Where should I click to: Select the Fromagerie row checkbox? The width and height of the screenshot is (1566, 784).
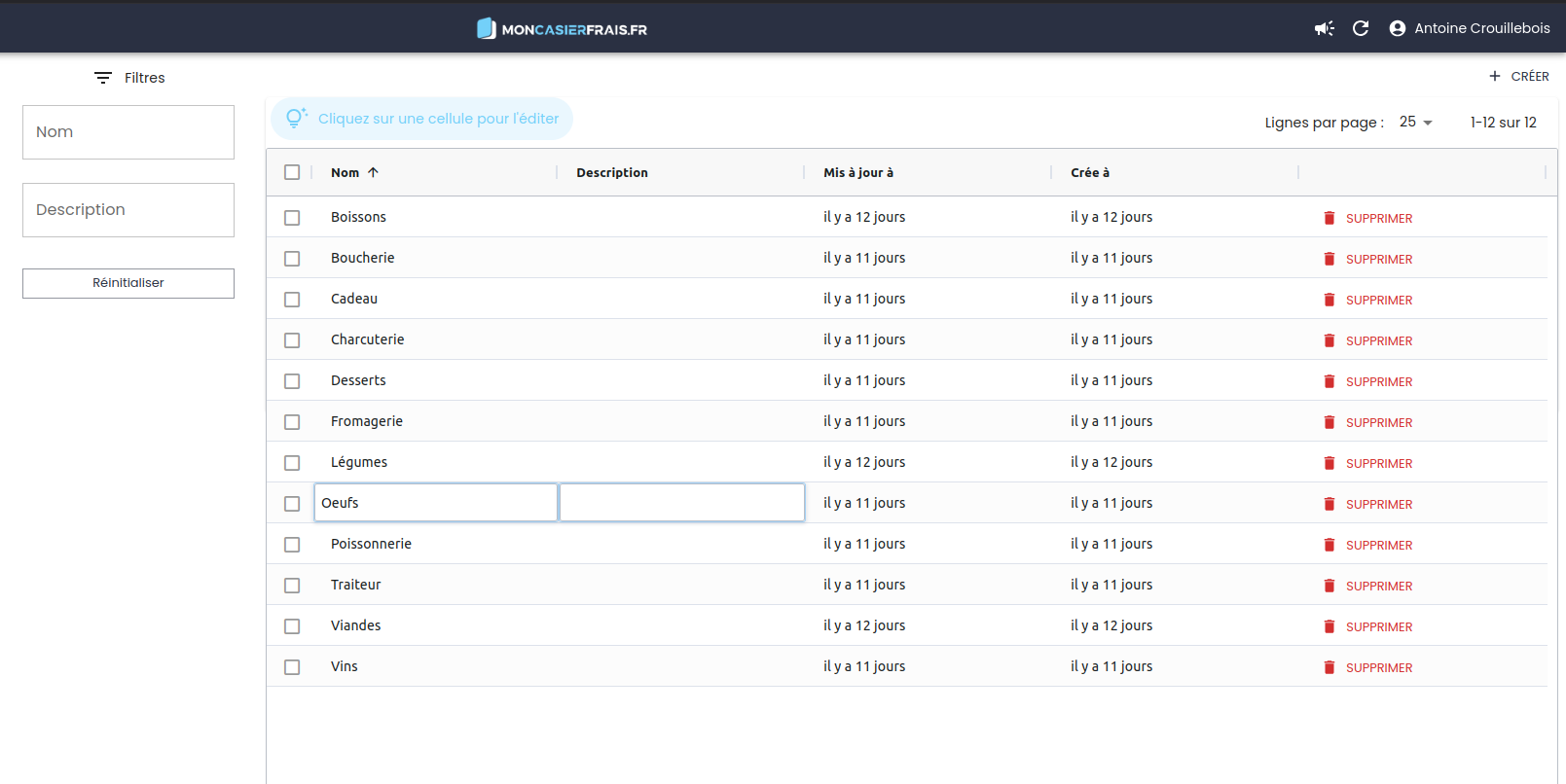pos(292,422)
